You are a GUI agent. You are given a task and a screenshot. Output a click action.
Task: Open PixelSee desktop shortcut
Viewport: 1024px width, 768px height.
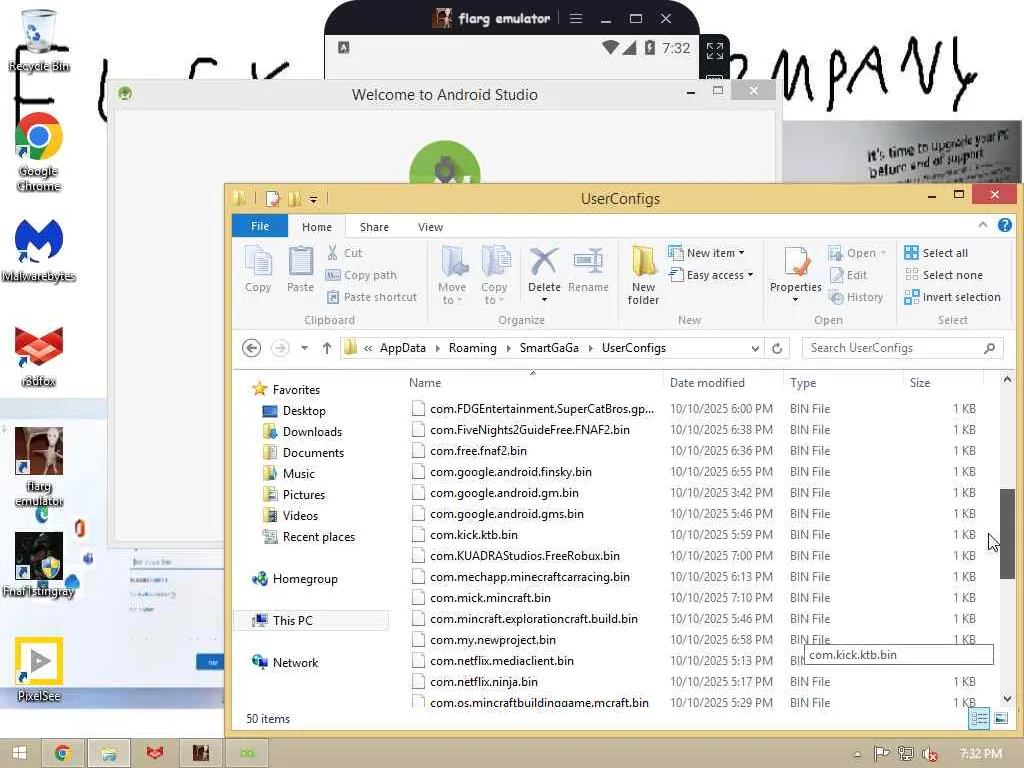(39, 669)
